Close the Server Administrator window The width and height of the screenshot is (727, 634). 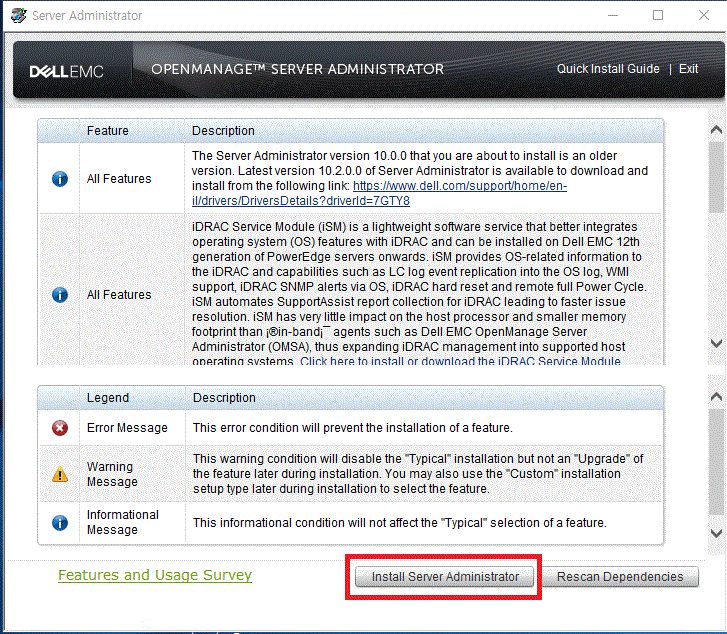(704, 15)
